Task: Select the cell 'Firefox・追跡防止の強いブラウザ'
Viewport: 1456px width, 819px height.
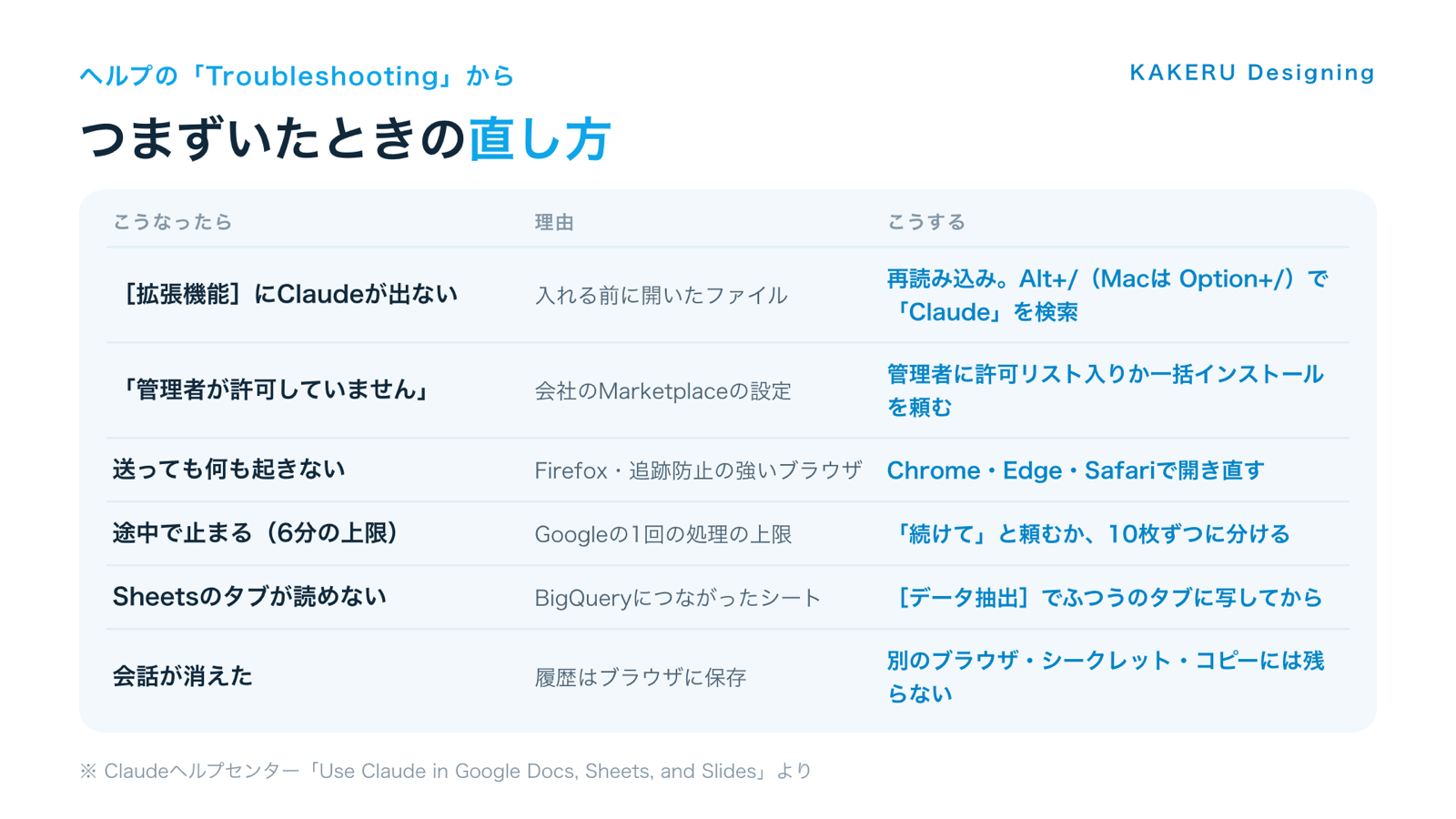Action: coord(698,470)
